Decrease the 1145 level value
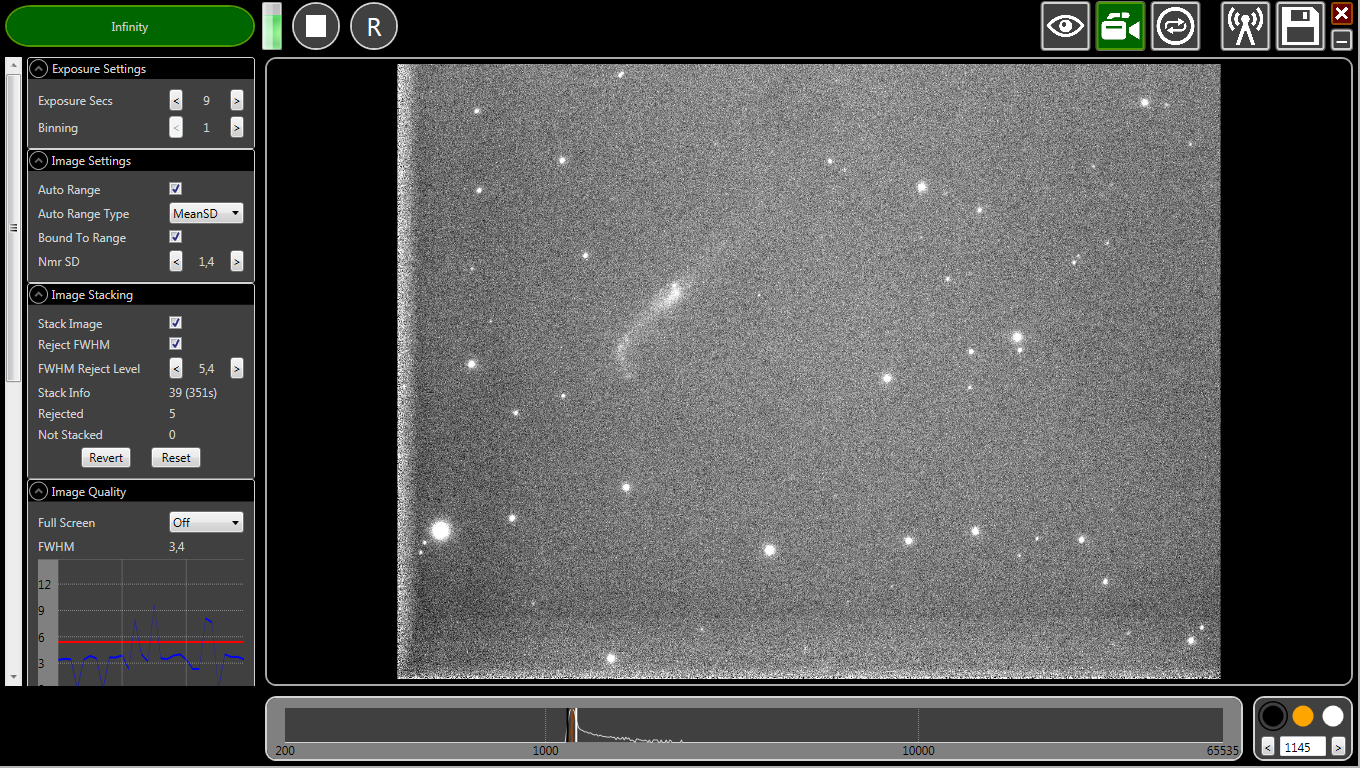 pyautogui.click(x=1268, y=747)
